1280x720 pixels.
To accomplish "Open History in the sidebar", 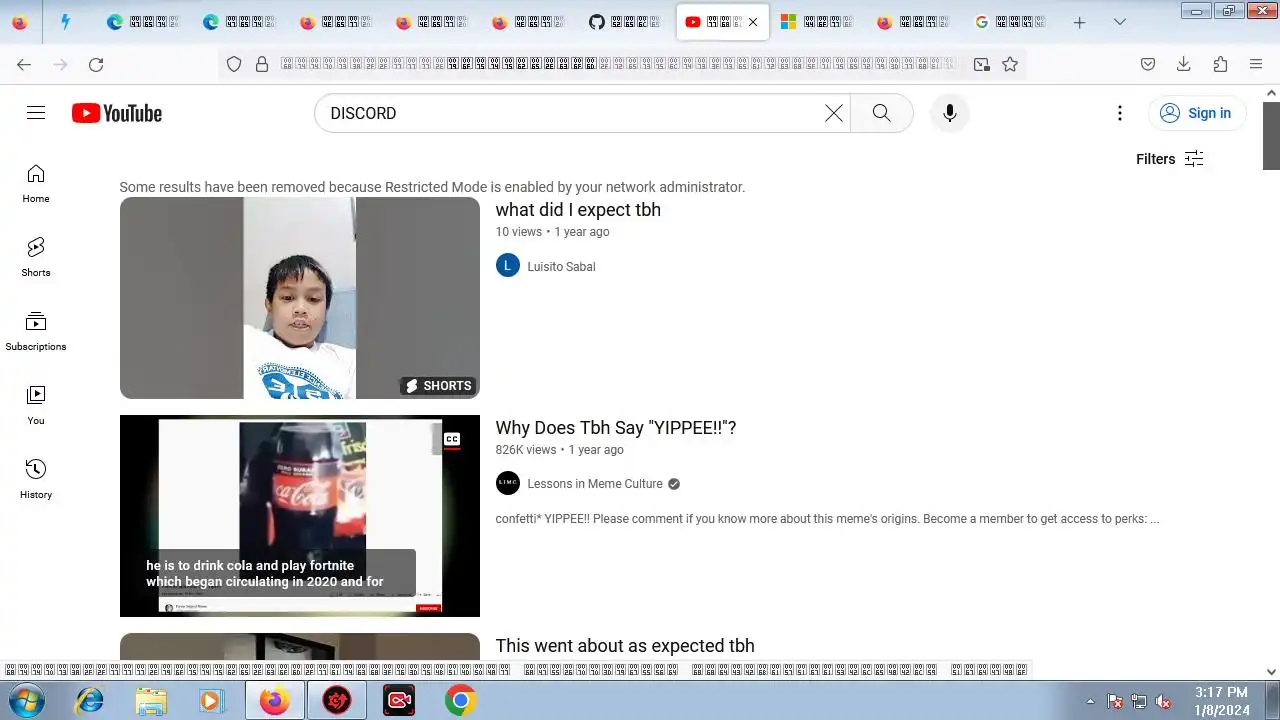I will click(36, 479).
